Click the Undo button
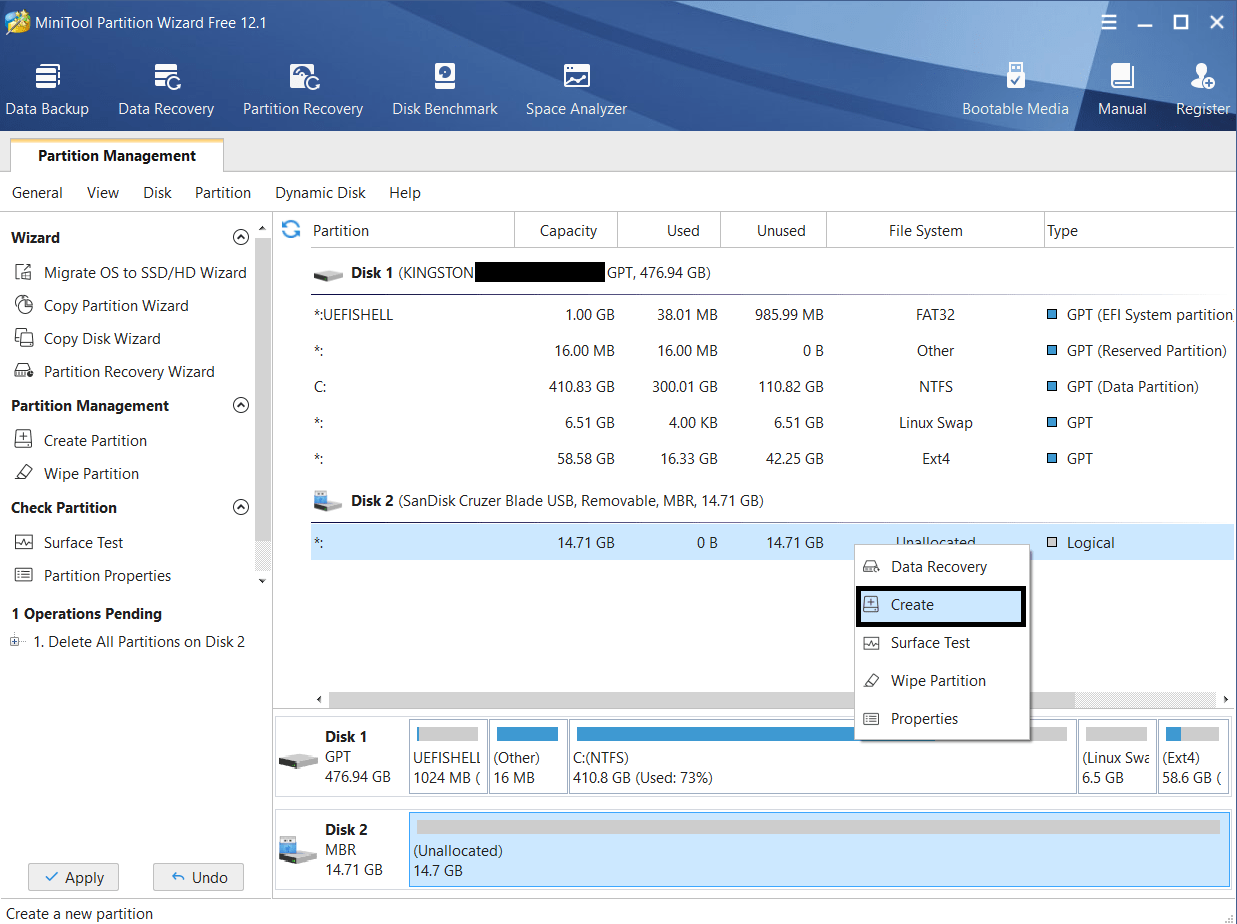Screen dimensions: 1237x924 point(198,877)
